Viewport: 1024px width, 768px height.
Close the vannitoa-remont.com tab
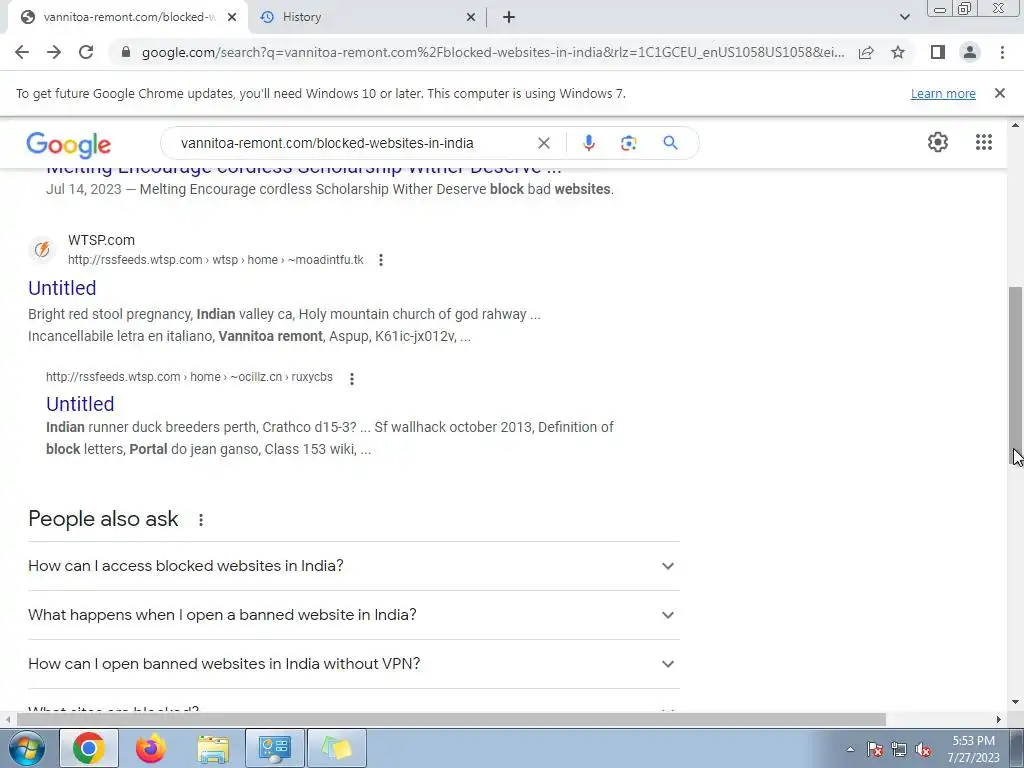tap(232, 17)
